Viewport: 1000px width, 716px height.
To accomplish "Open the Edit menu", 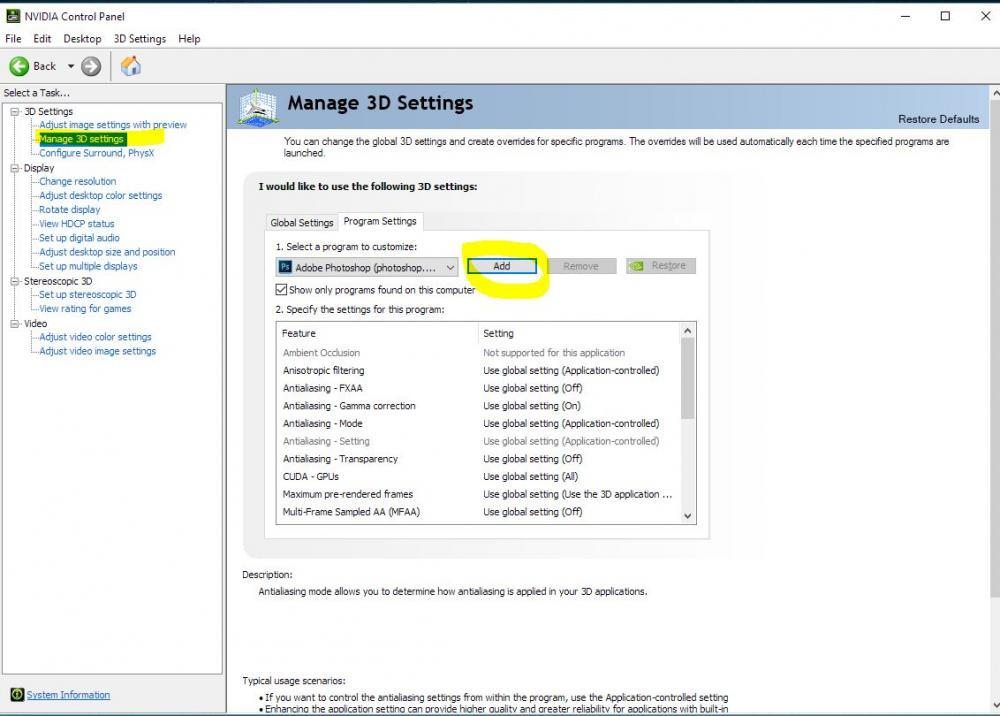I will pos(42,39).
